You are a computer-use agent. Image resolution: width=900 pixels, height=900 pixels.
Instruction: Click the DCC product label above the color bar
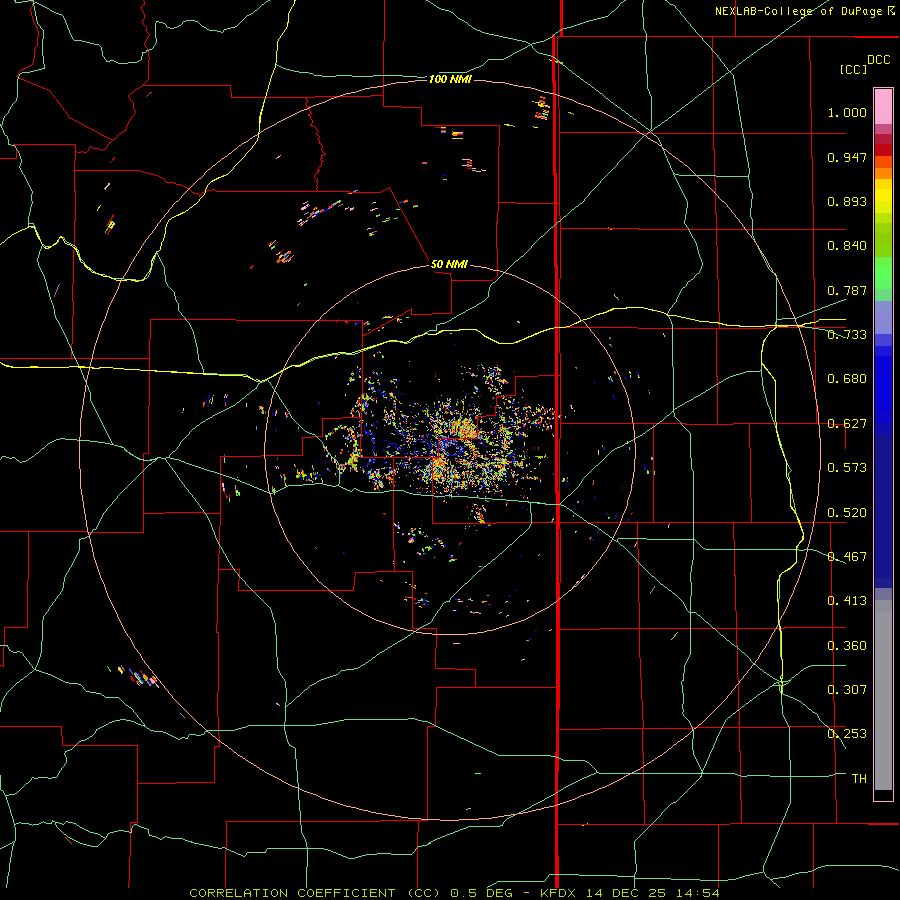click(878, 60)
